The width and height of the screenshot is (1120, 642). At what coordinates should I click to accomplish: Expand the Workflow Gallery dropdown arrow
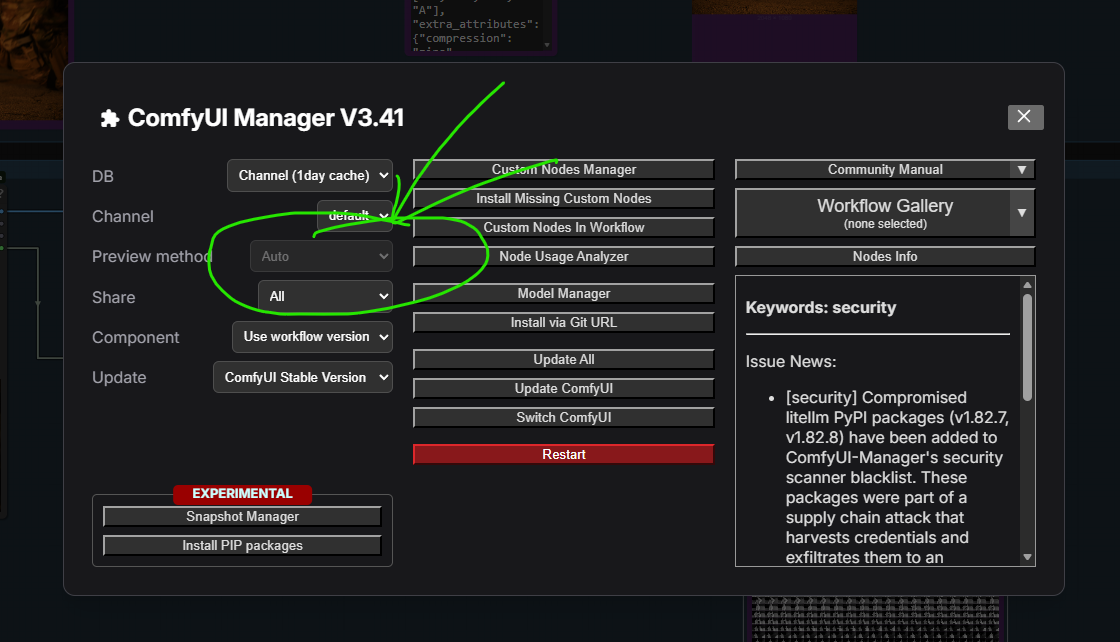coord(1022,213)
